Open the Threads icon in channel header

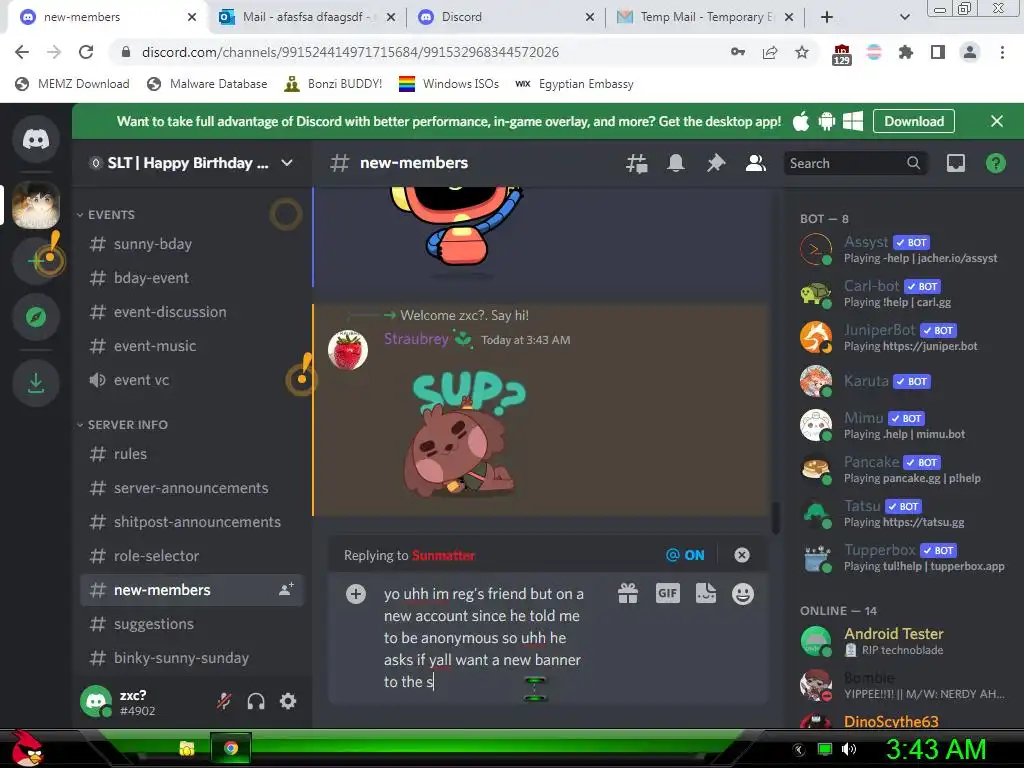(636, 163)
